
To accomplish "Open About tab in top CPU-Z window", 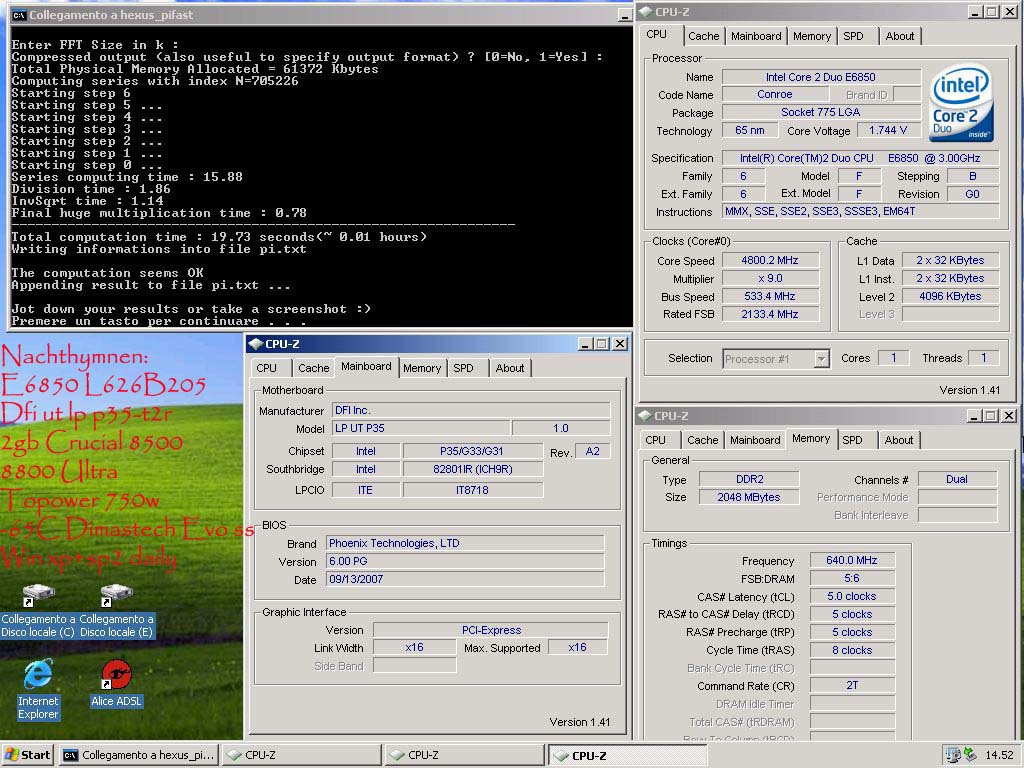I will [x=899, y=37].
